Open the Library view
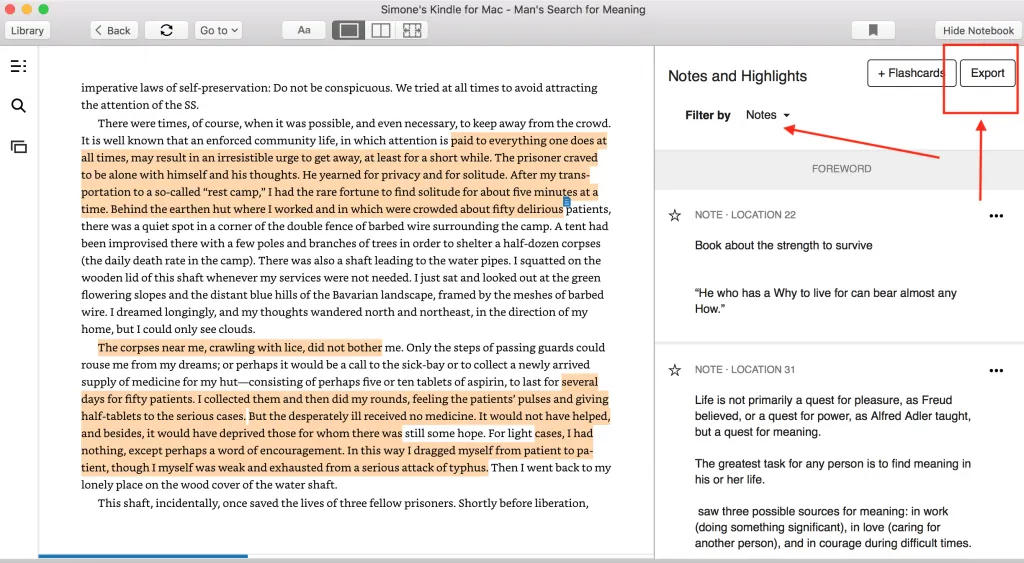This screenshot has width=1024, height=563. (x=27, y=31)
